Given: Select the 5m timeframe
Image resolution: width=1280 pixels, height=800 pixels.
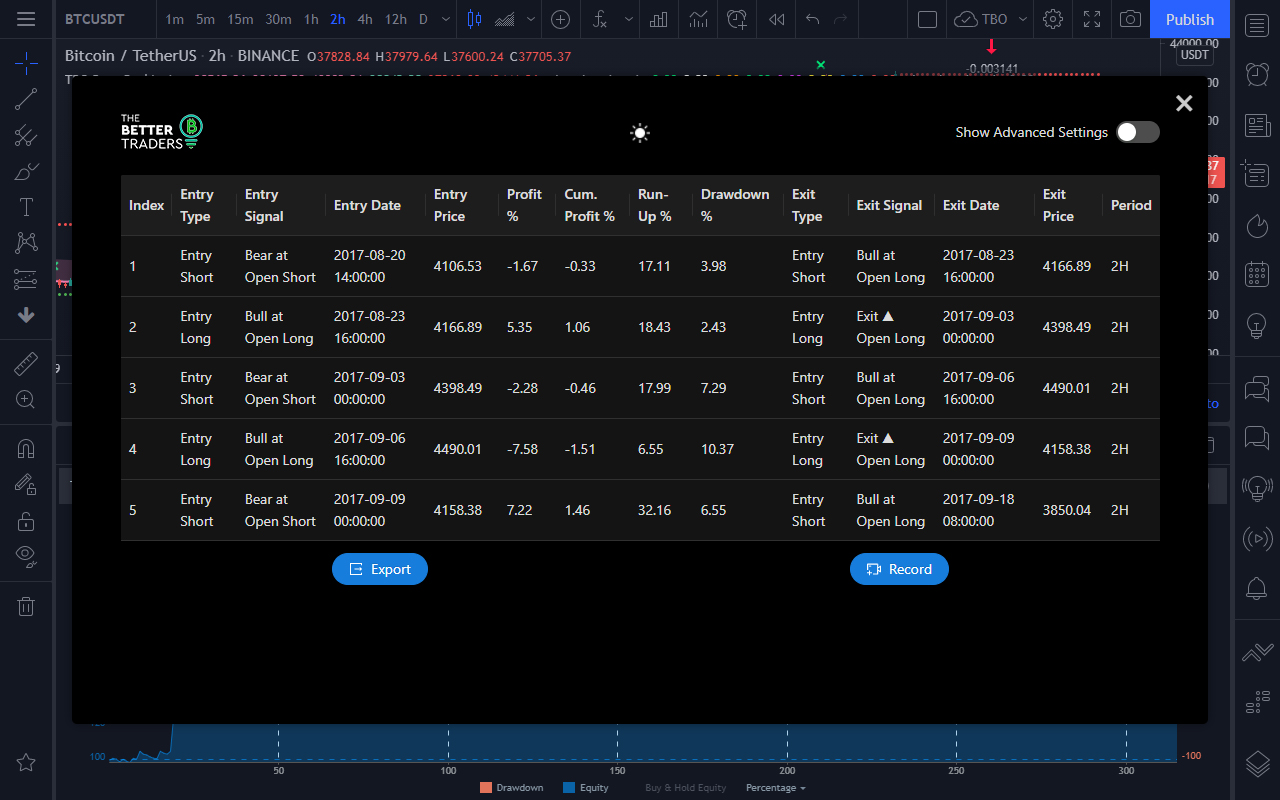Looking at the screenshot, I should 205,19.
